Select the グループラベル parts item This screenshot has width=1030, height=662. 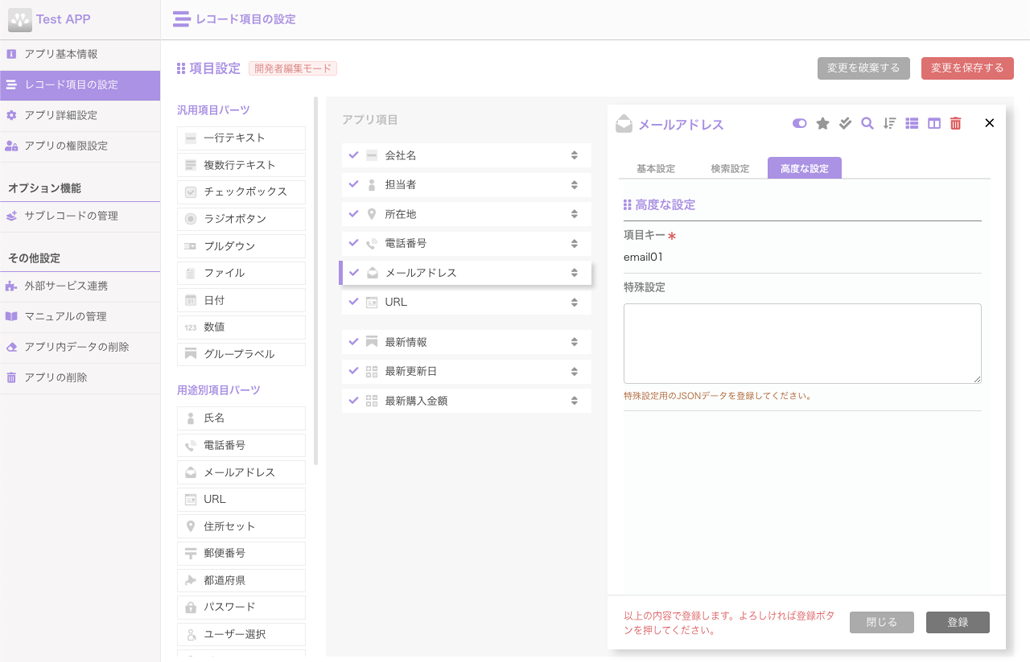(241, 354)
